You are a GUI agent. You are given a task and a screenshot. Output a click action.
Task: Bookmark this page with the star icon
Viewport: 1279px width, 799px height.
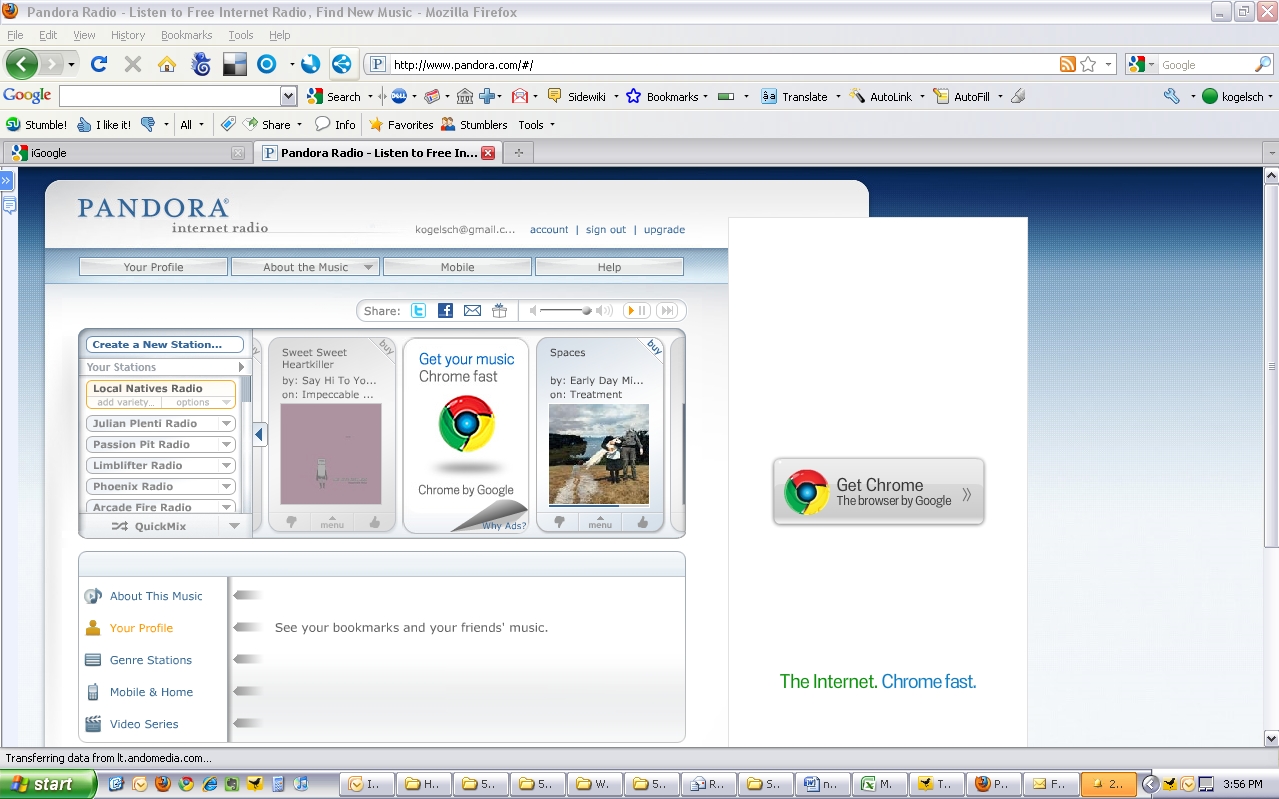tap(1088, 64)
